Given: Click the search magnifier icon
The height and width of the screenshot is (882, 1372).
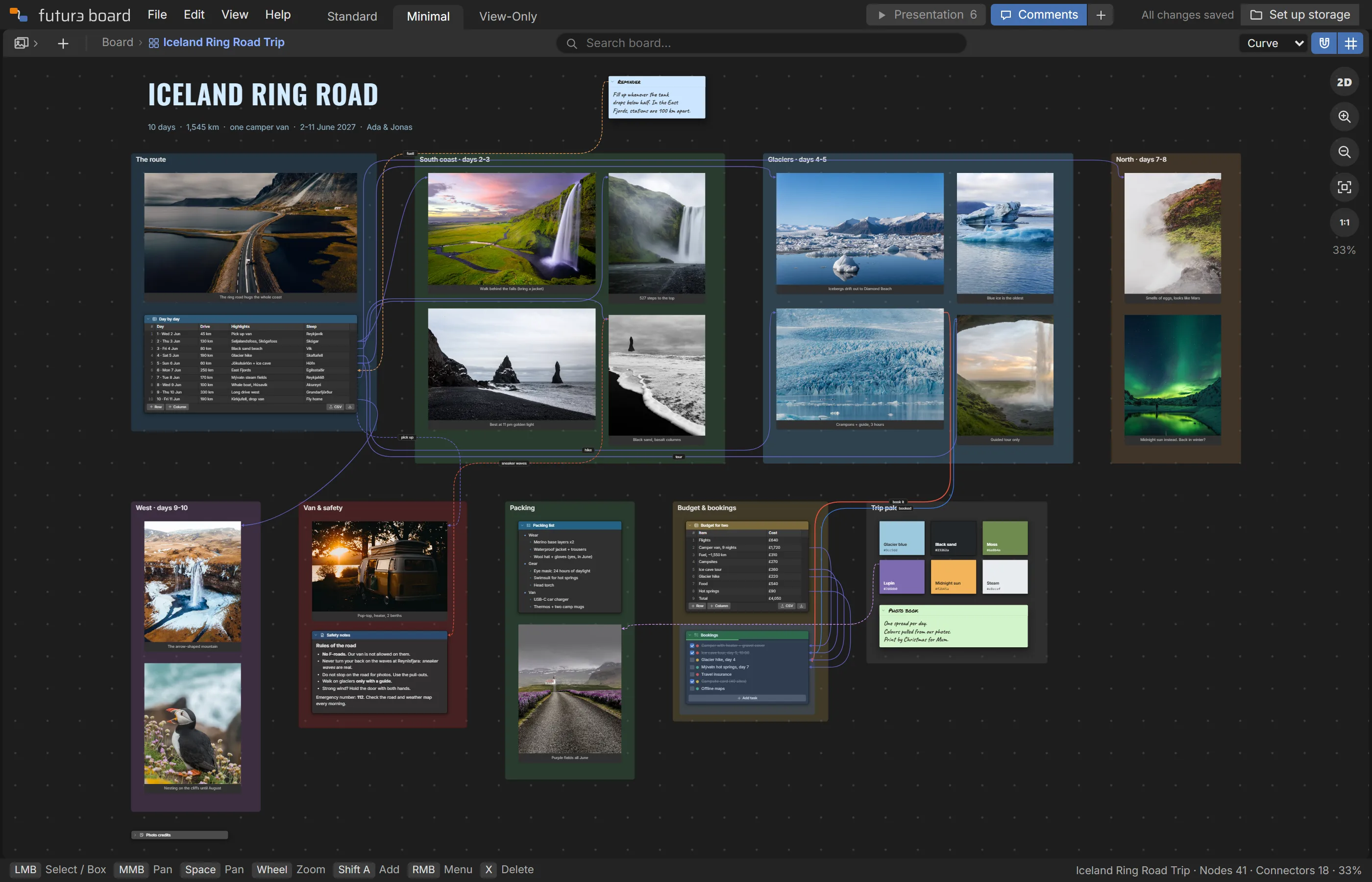Looking at the screenshot, I should click(571, 43).
